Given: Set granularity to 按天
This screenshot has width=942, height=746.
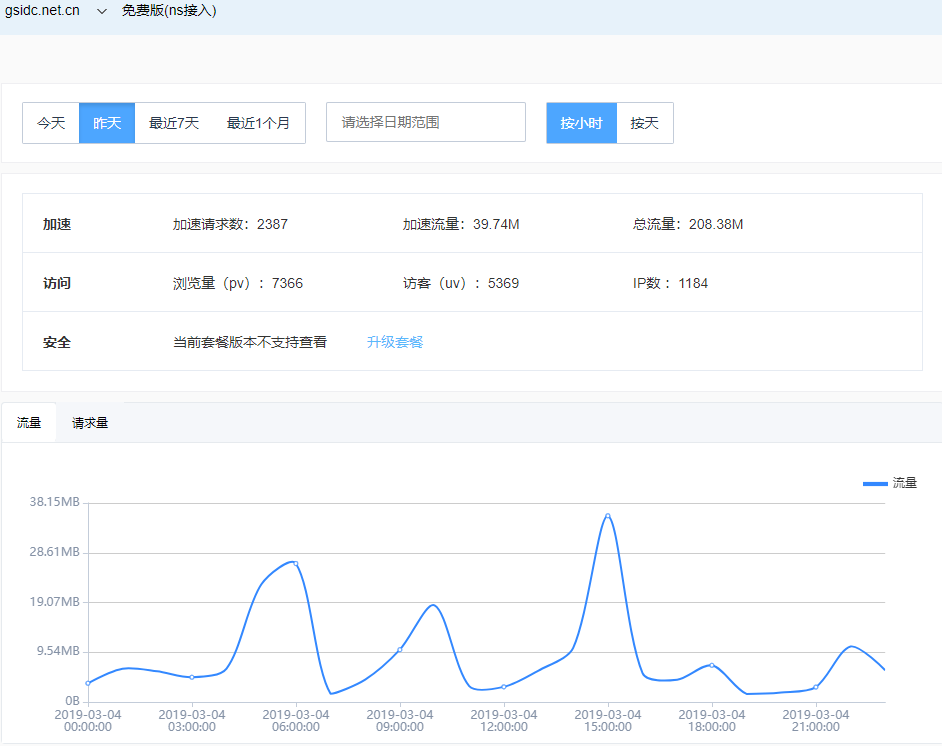Looking at the screenshot, I should 645,123.
